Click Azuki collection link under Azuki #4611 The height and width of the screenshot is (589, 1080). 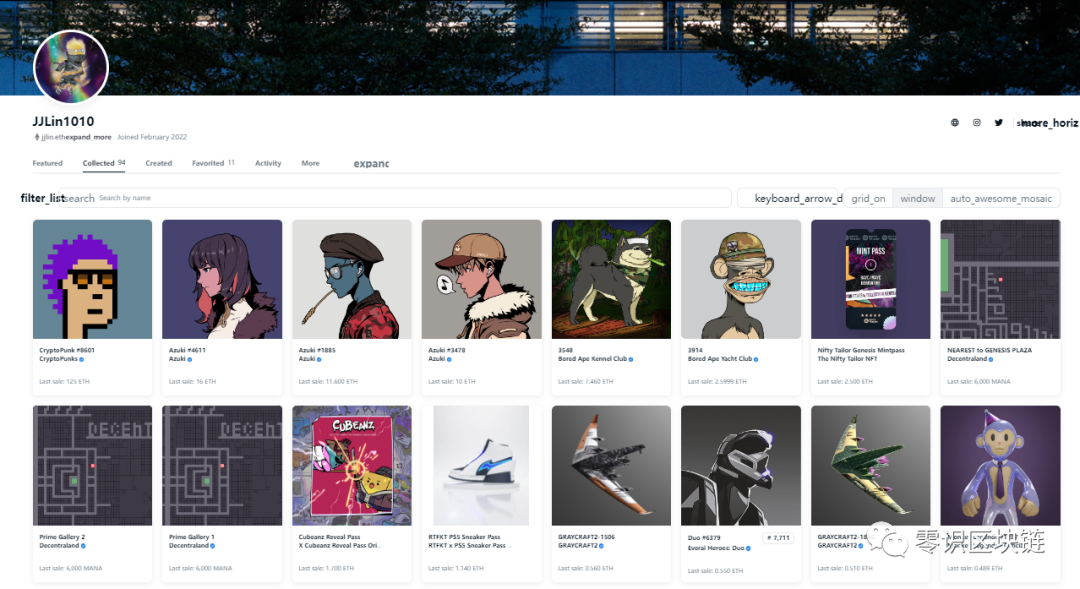tap(177, 359)
